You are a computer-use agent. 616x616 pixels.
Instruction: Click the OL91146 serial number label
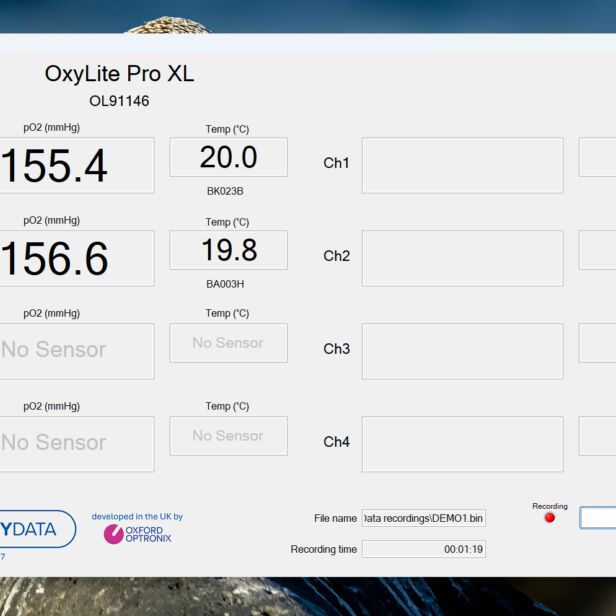(119, 101)
